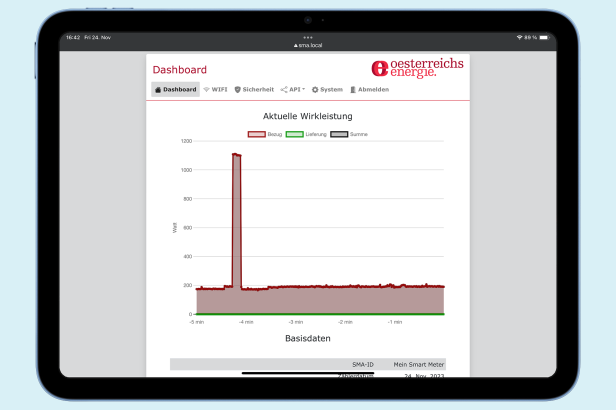Click the share icon beside API
616x410 pixels.
tap(284, 90)
